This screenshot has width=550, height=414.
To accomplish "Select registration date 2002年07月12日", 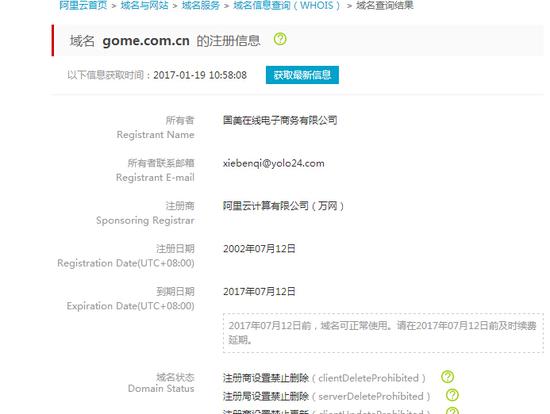I will 259,249.
